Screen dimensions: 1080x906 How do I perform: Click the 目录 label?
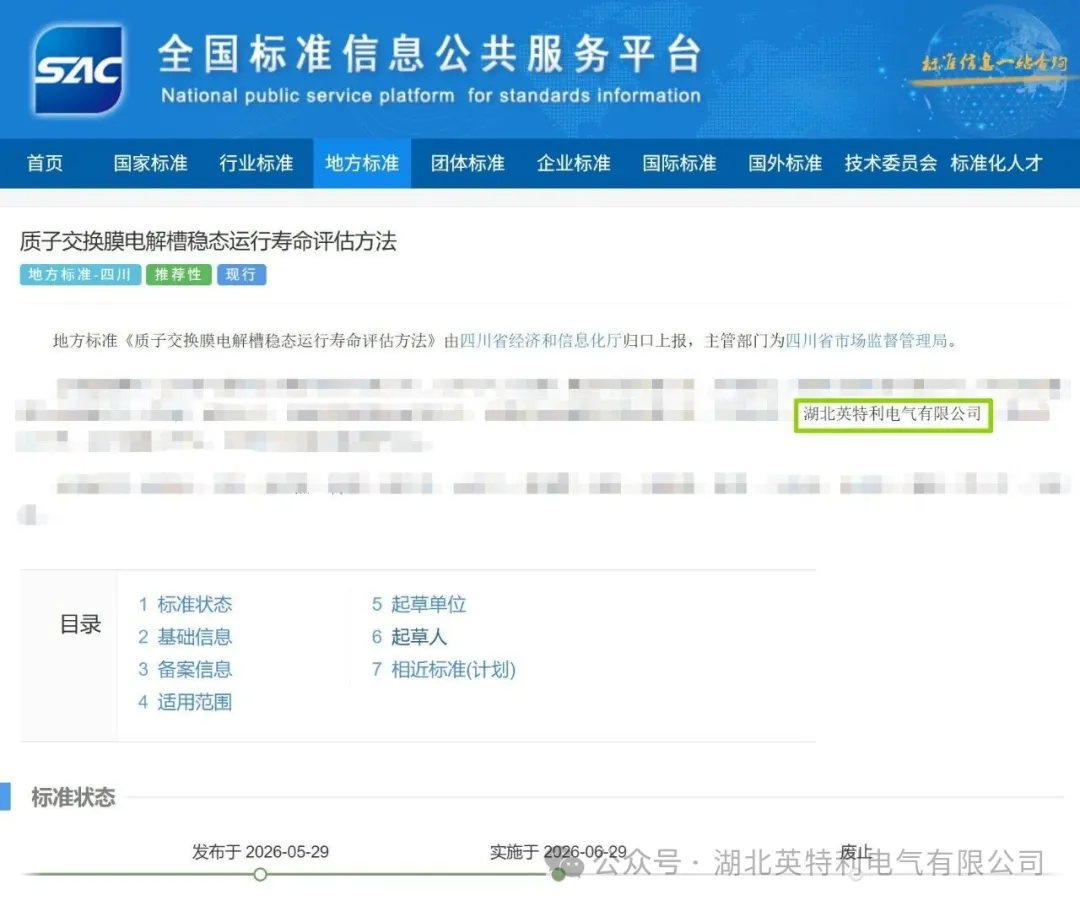pyautogui.click(x=81, y=624)
